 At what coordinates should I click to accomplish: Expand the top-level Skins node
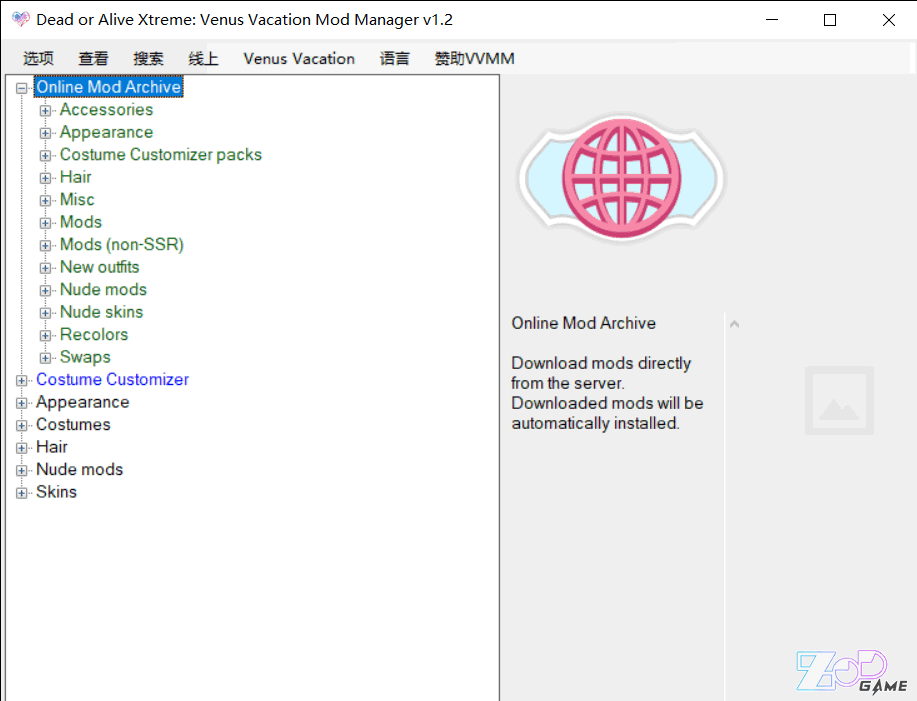pos(22,493)
